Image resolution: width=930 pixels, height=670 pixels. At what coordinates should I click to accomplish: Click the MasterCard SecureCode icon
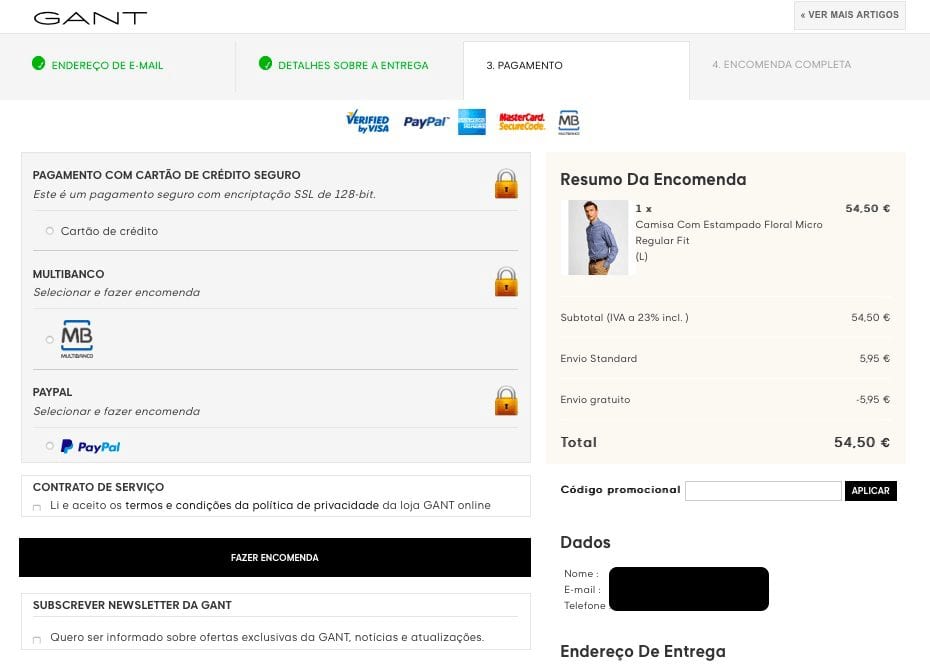pos(521,122)
